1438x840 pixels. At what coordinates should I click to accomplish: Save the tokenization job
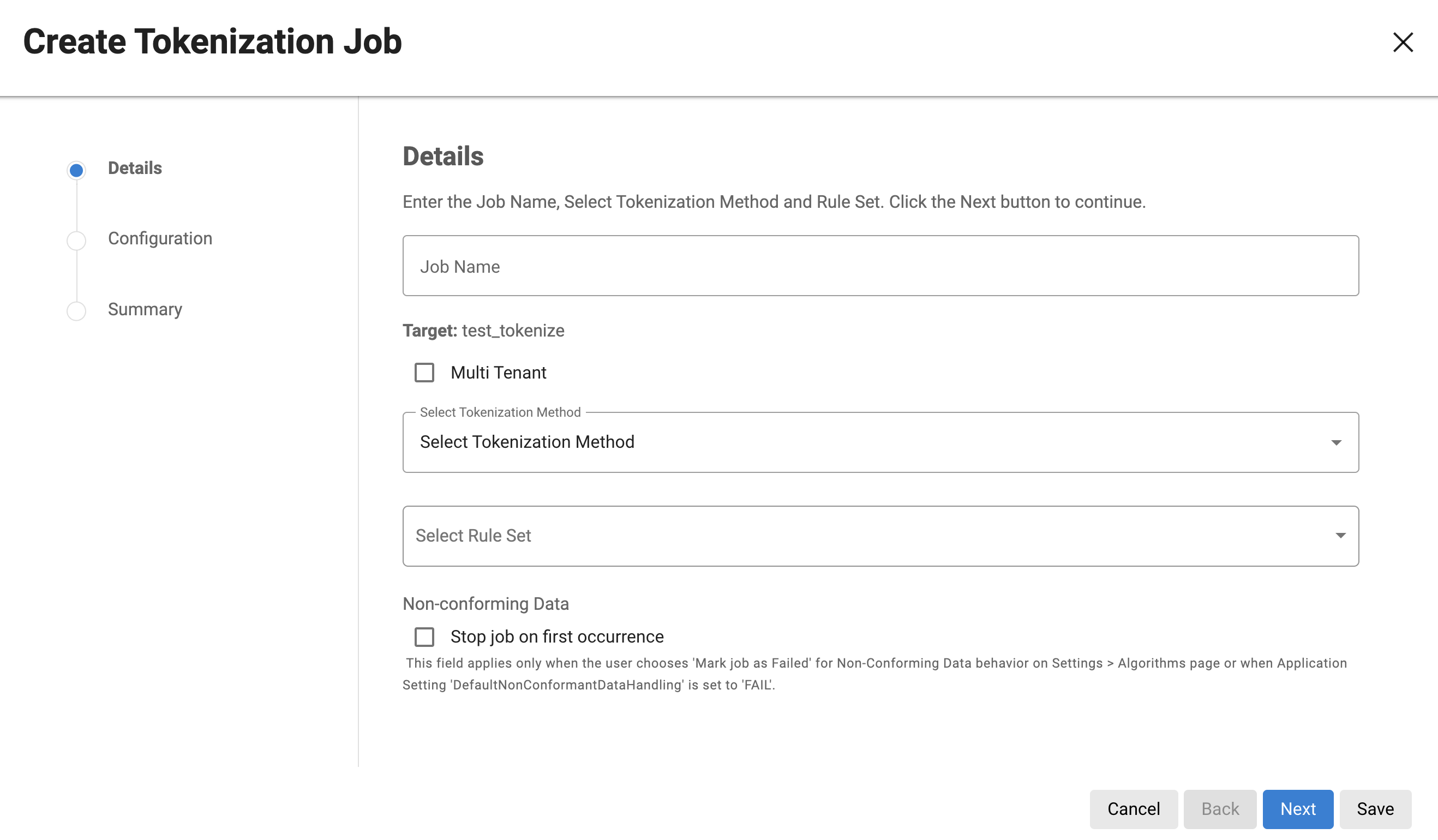pos(1375,808)
